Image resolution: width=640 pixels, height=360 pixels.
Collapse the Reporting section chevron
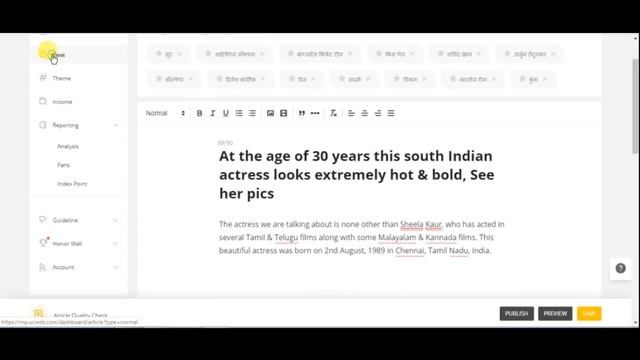[x=116, y=125]
